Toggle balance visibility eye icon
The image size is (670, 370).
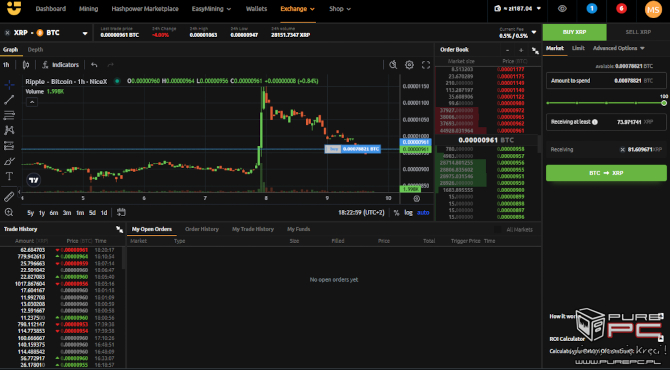point(562,9)
